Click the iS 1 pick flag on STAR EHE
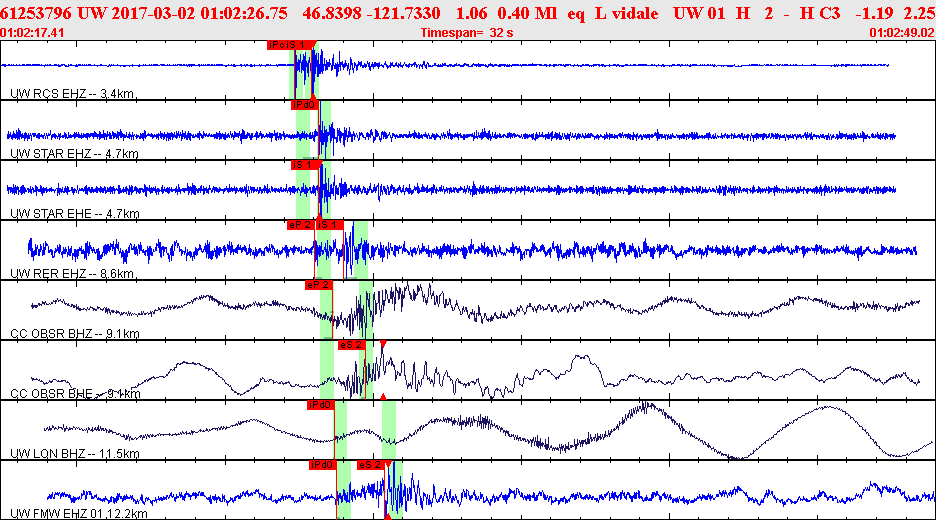Screen dimensions: 936x520 pyautogui.click(x=303, y=165)
